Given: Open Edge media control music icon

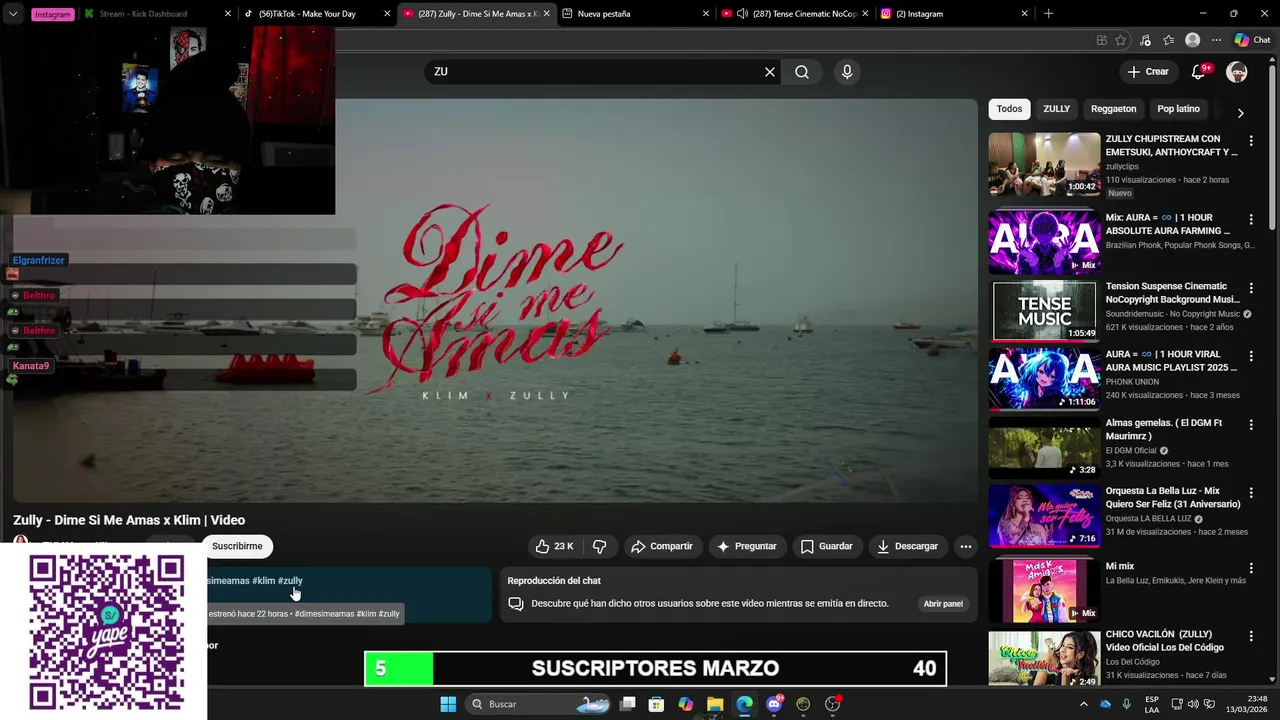Looking at the screenshot, I should click(1145, 40).
